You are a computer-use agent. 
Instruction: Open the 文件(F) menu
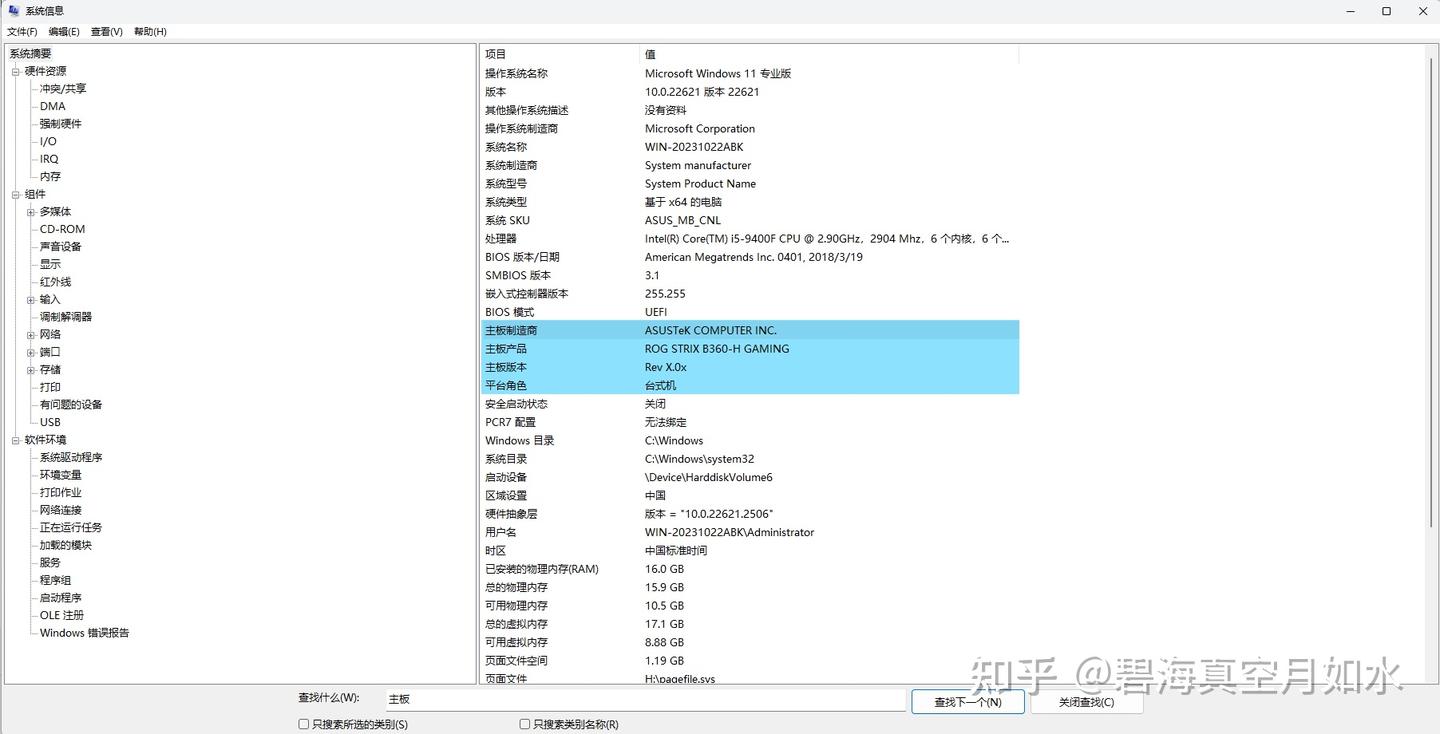click(x=22, y=31)
